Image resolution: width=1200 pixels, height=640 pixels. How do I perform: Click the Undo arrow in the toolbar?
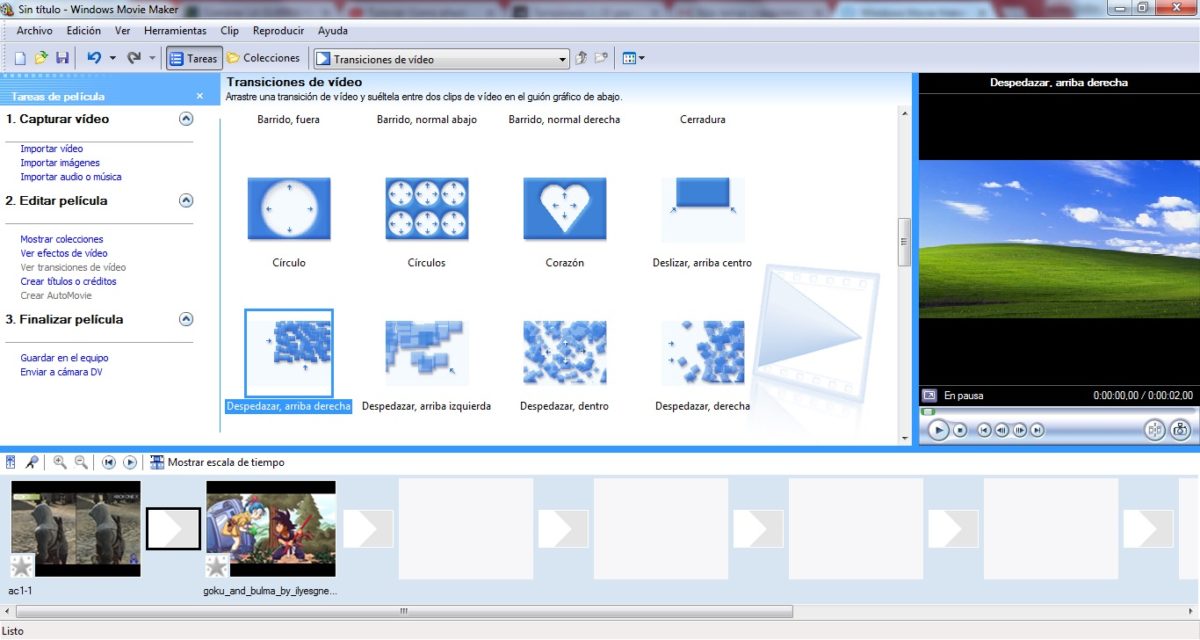(94, 59)
